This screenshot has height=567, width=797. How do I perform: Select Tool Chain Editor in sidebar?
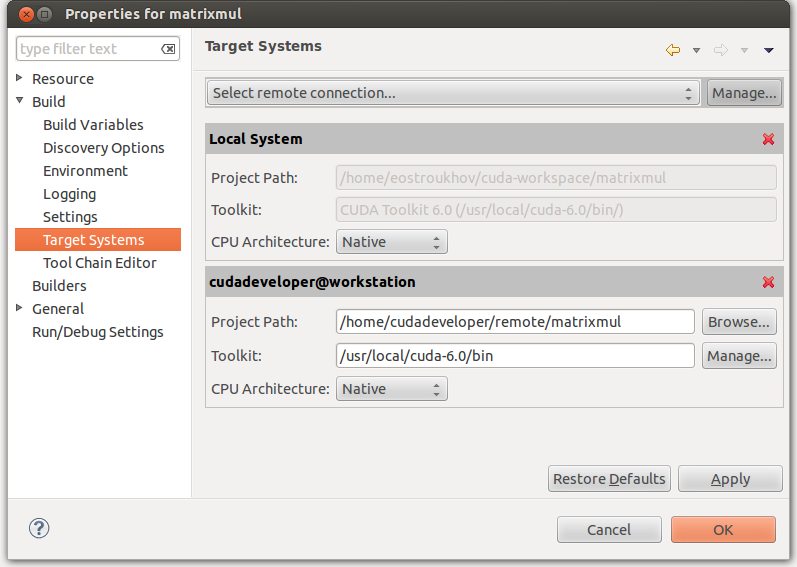tap(100, 263)
